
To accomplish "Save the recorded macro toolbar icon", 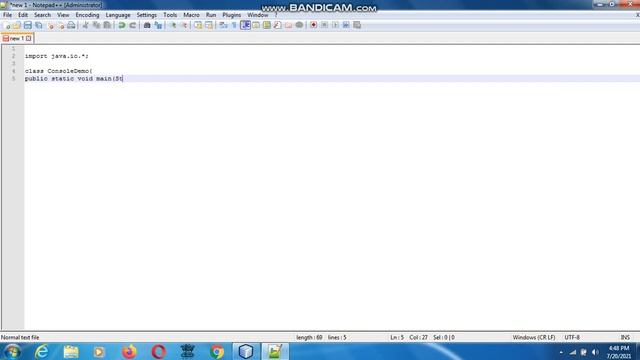I will click(357, 25).
